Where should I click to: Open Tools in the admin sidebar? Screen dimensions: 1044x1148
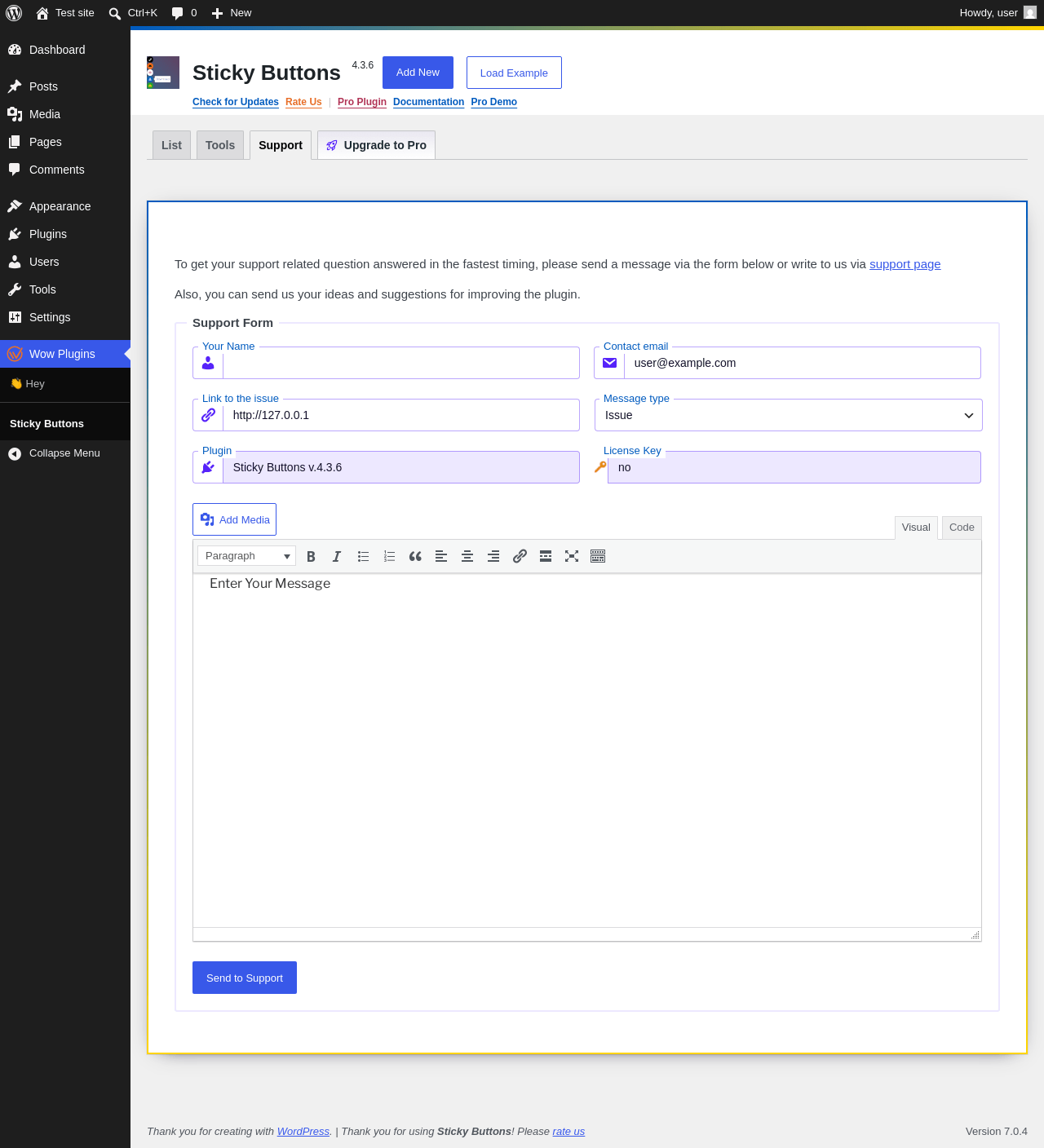[65, 289]
